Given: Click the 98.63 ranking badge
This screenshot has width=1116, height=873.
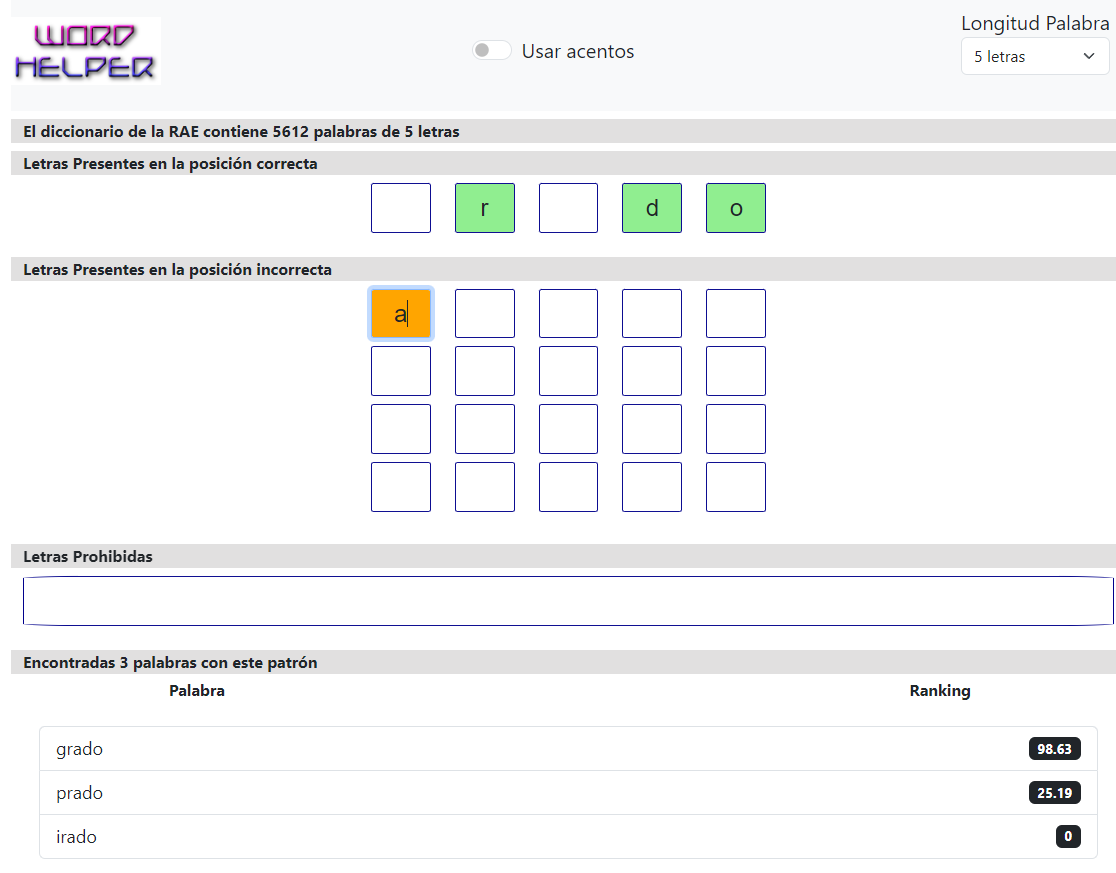Looking at the screenshot, I should [1055, 749].
